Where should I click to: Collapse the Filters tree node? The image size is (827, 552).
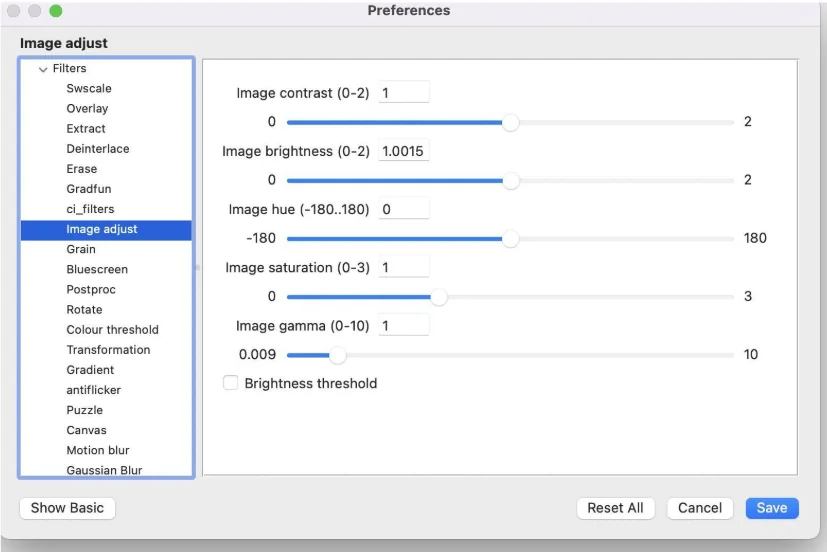point(43,69)
